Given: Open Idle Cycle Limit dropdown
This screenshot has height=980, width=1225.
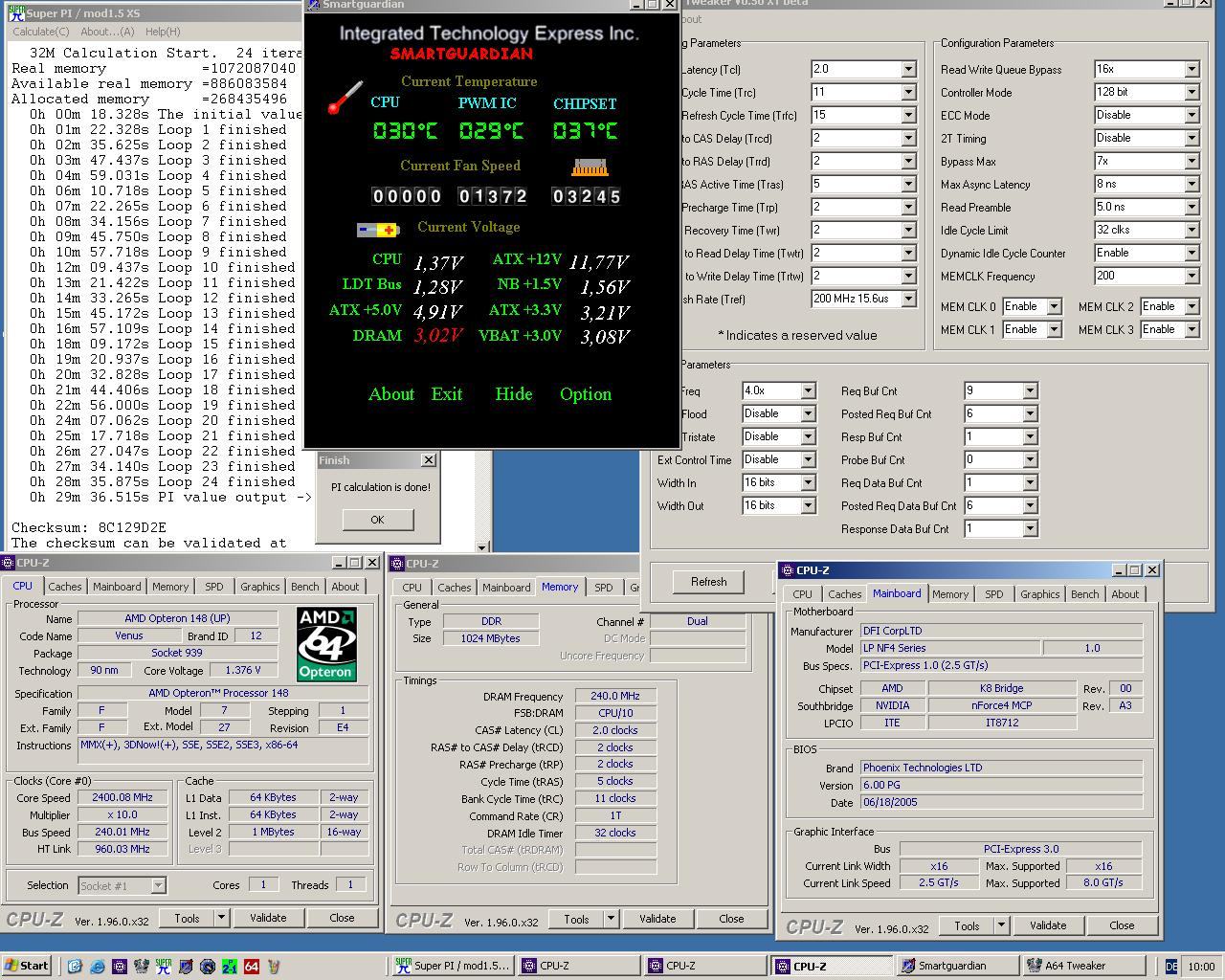Looking at the screenshot, I should point(1192,230).
